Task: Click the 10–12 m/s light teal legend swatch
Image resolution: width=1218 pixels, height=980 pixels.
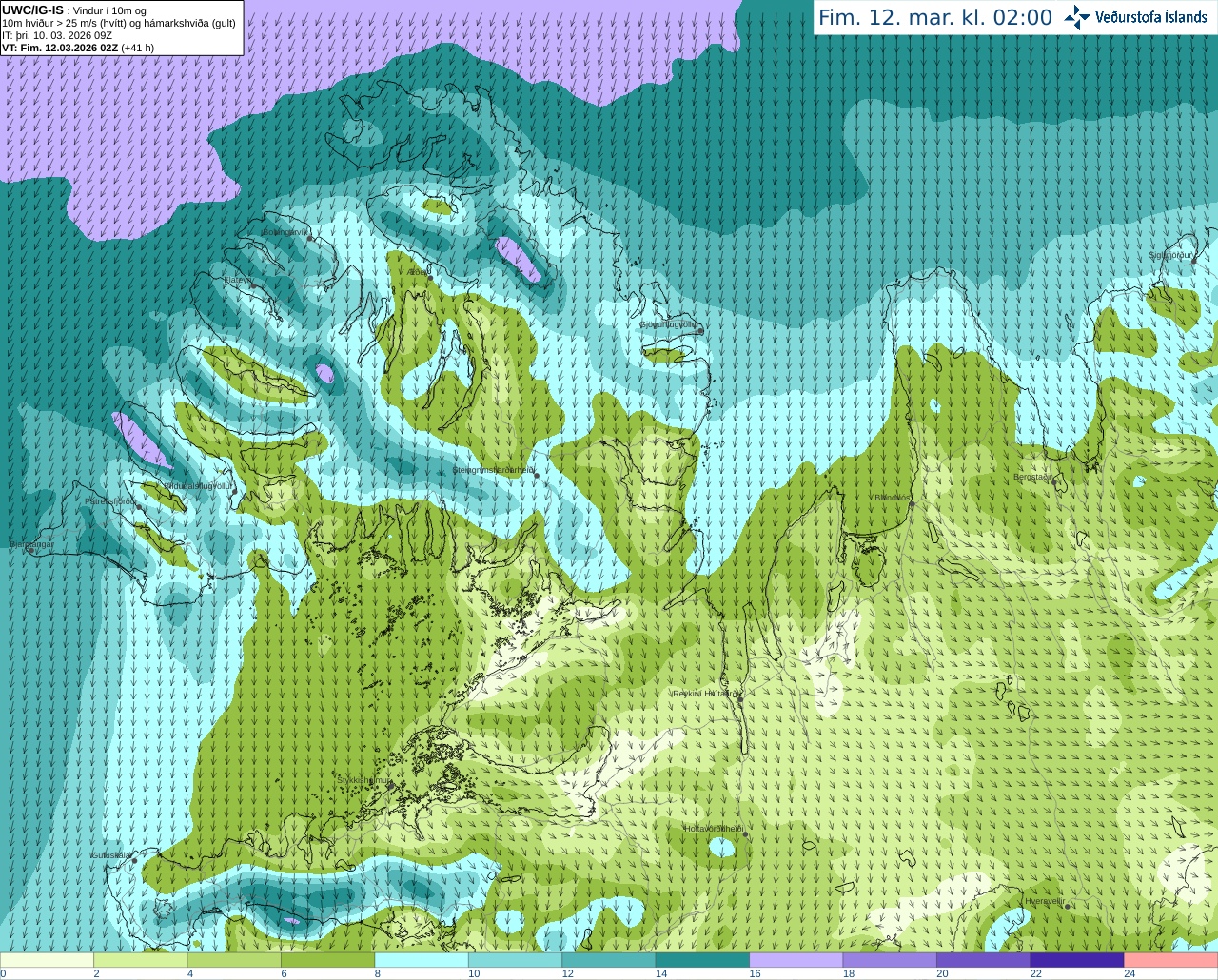Action: pyautogui.click(x=516, y=960)
